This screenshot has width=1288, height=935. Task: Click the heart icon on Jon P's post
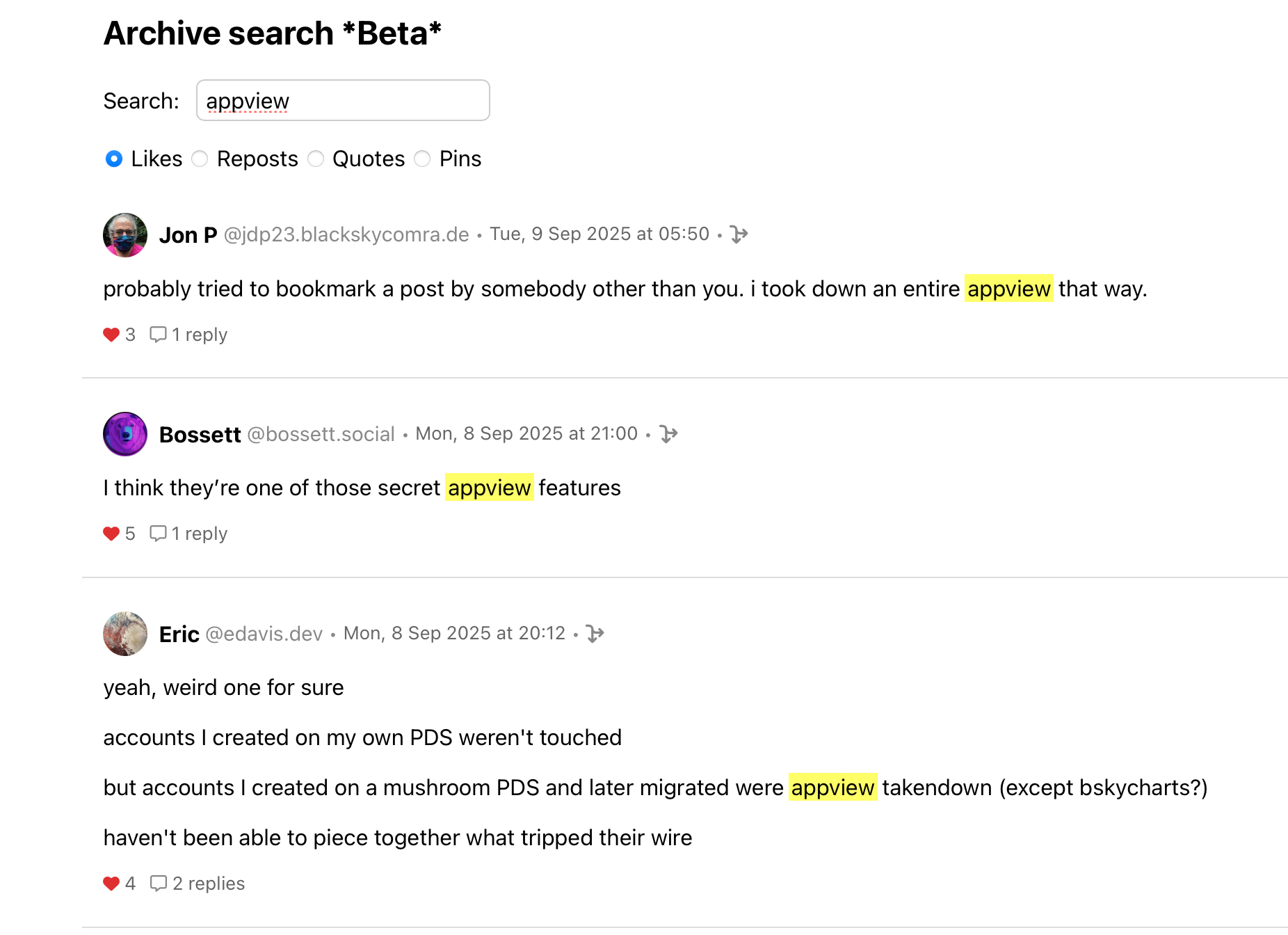111,335
